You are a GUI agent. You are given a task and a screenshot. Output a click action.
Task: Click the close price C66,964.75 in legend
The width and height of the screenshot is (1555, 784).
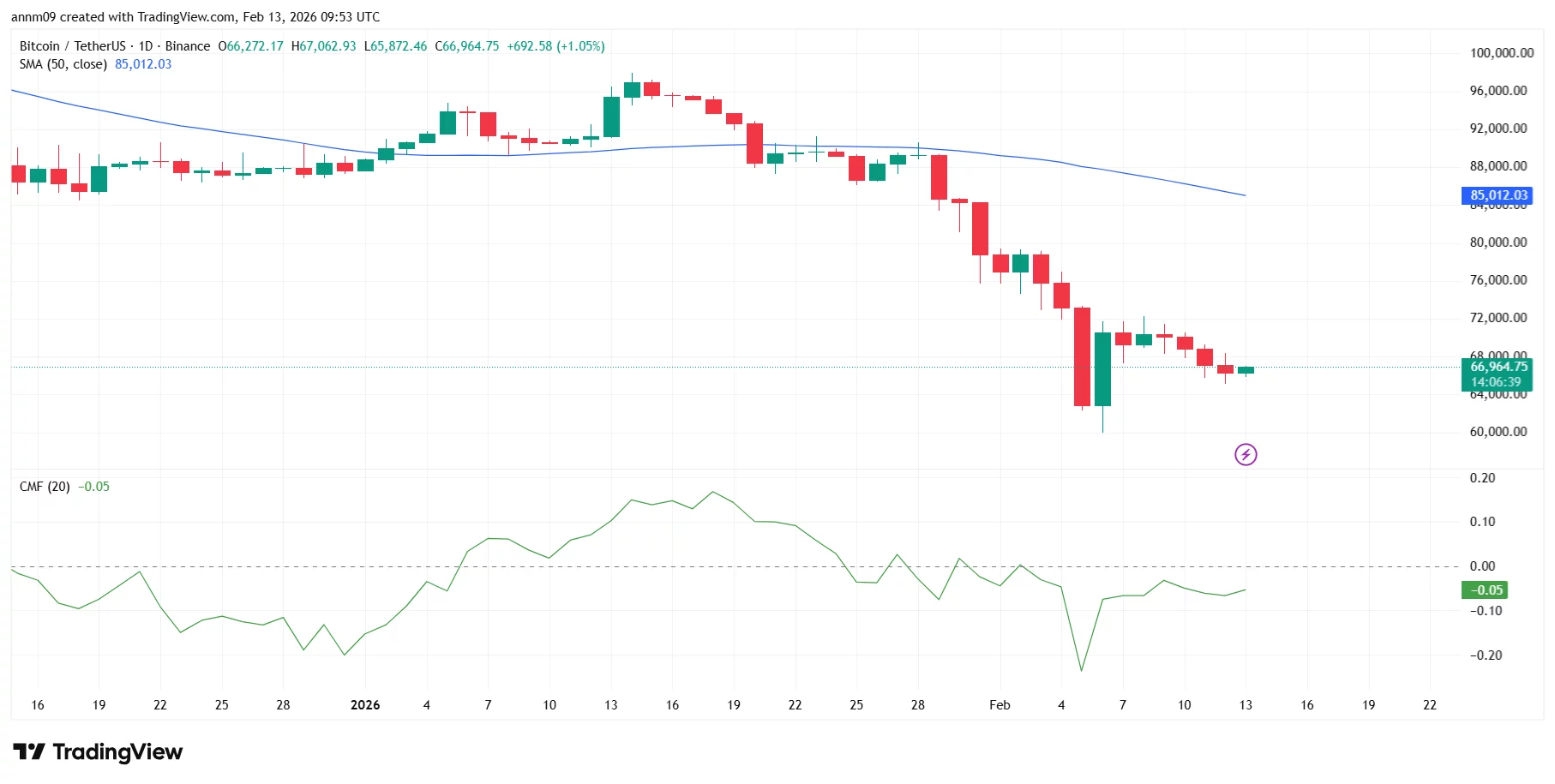pyautogui.click(x=466, y=46)
